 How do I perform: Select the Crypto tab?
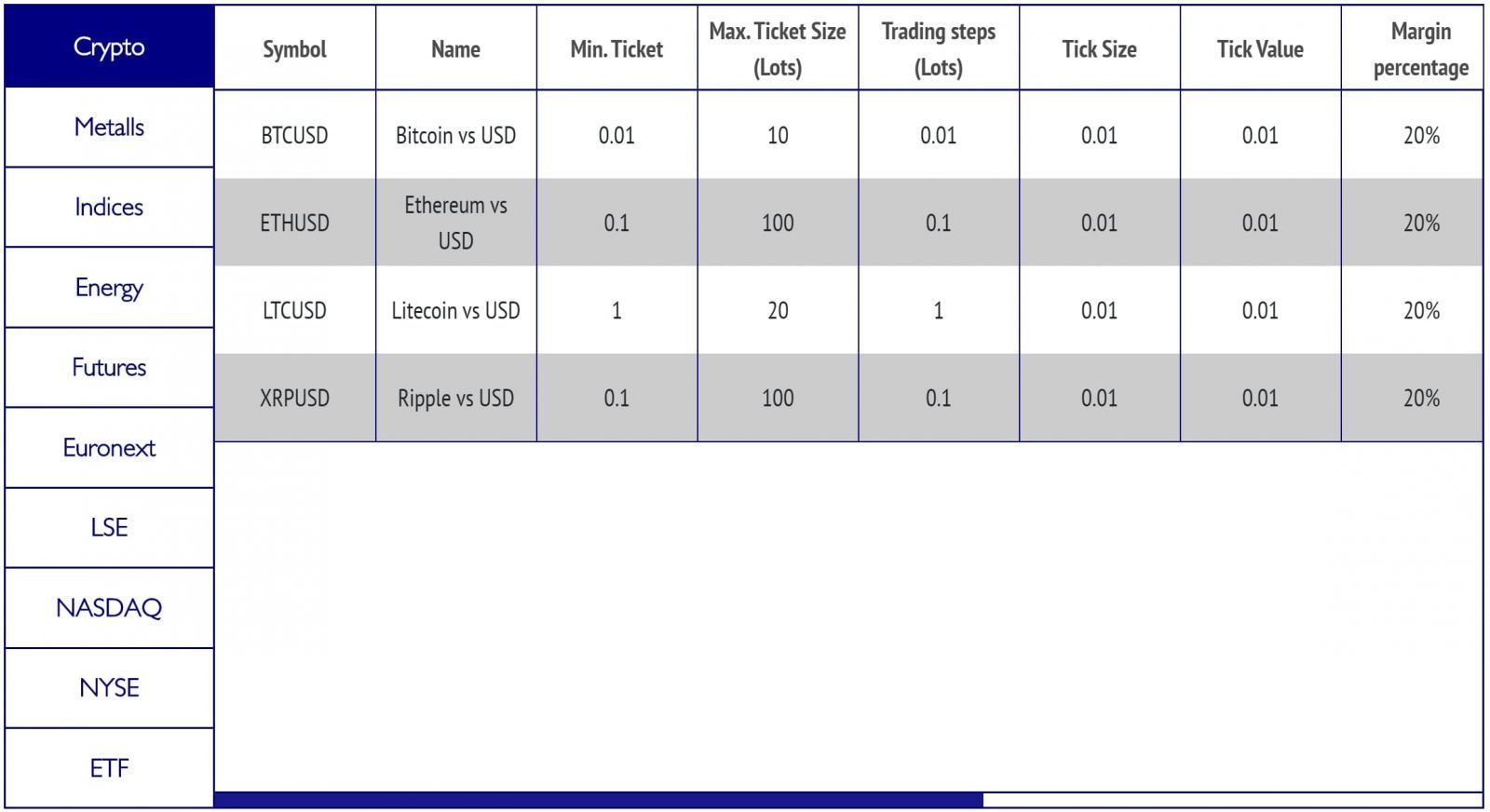(109, 47)
